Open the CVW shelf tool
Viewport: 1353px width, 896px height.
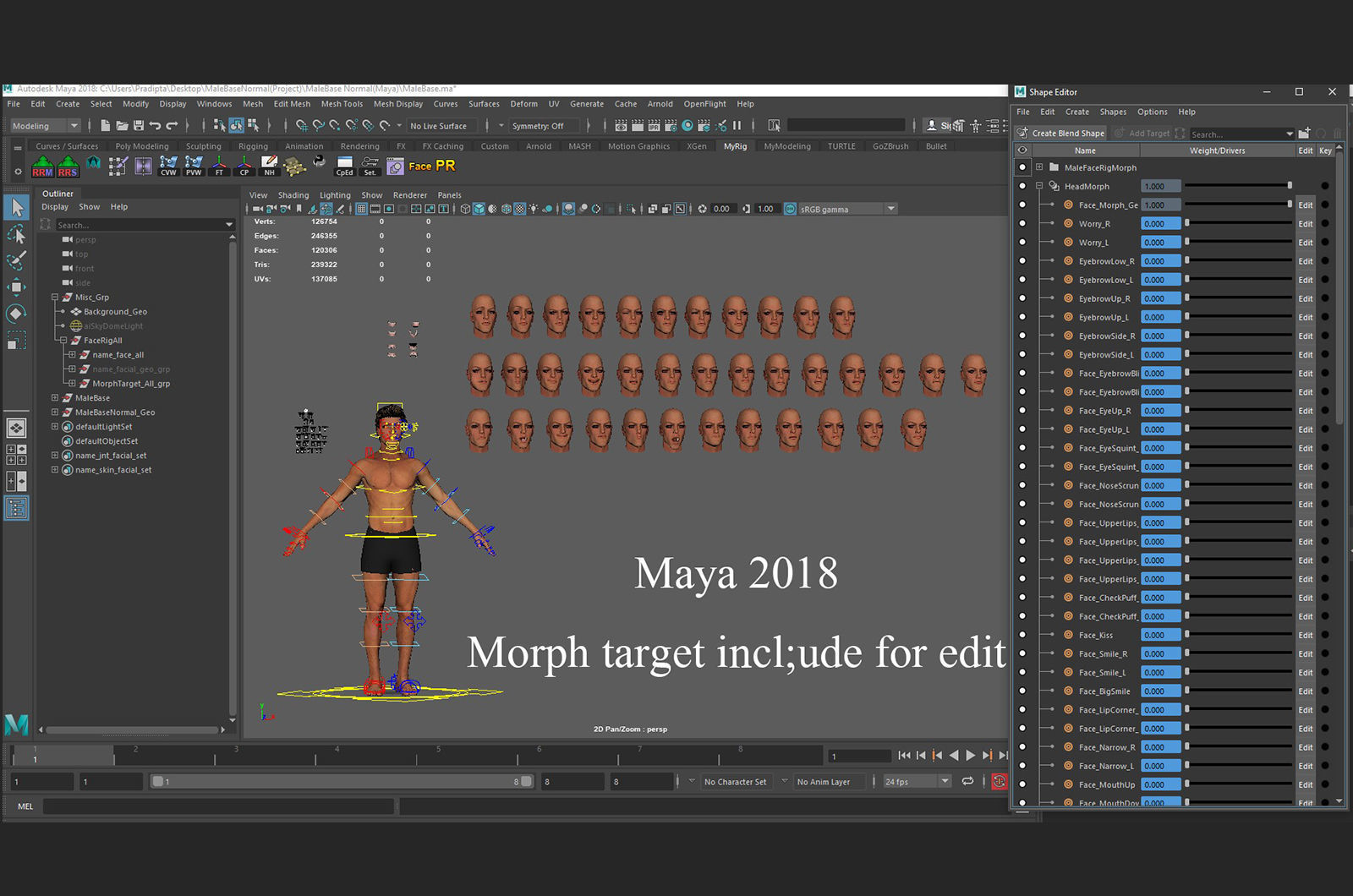pos(168,166)
